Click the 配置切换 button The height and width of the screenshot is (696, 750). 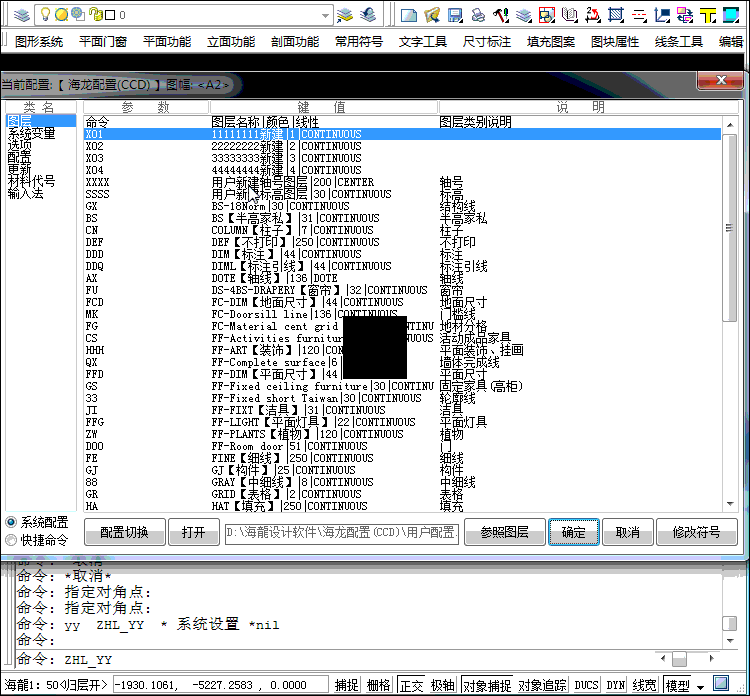coord(125,532)
